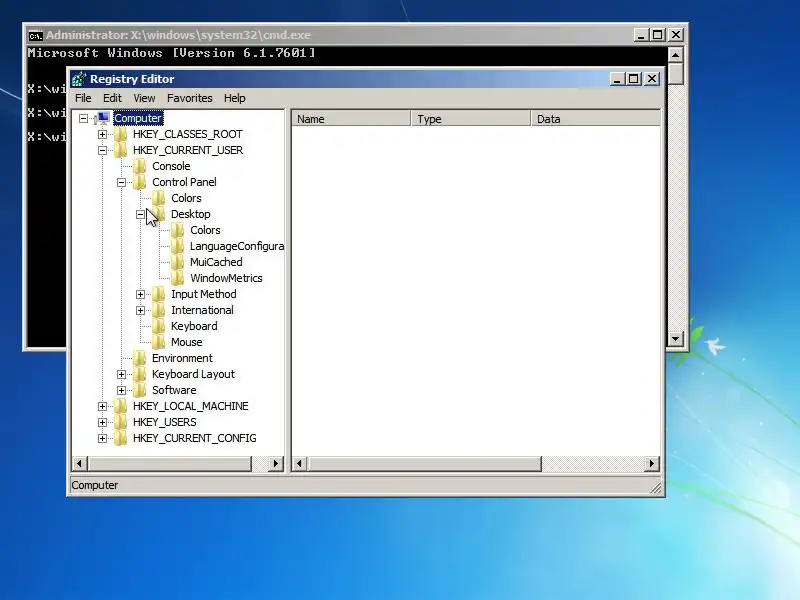The height and width of the screenshot is (600, 800).
Task: Click the HKEY_CURRENT_USER folder icon
Action: (121, 150)
